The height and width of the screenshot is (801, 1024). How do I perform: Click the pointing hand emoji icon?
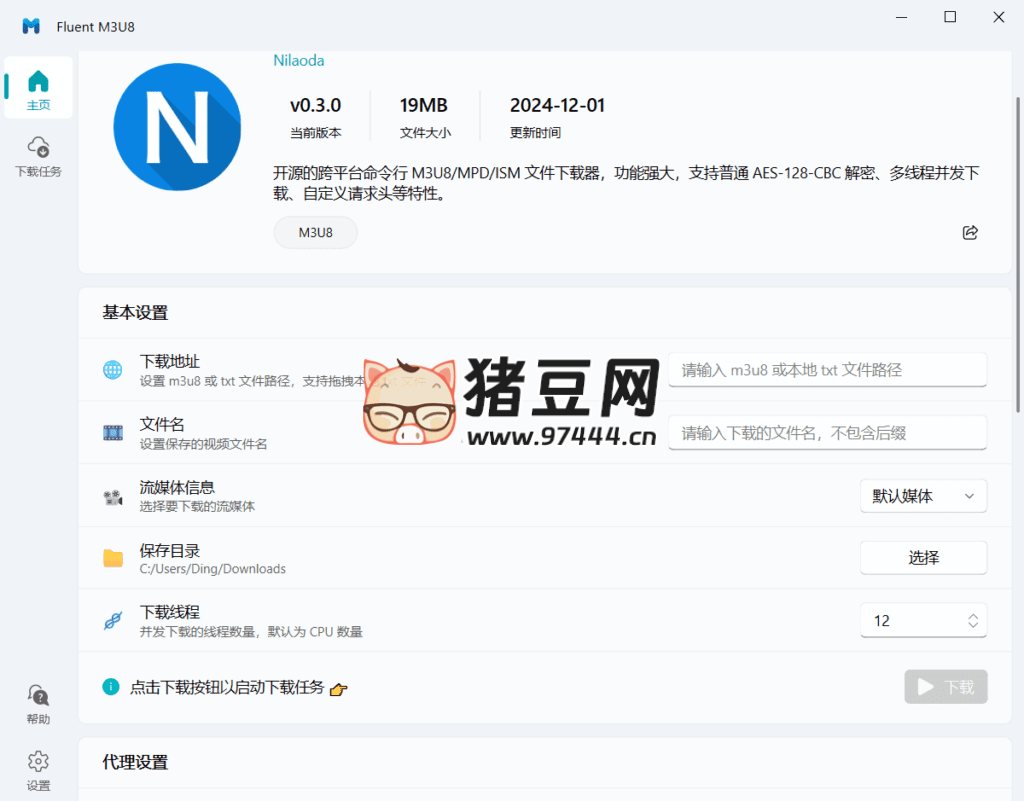tap(338, 689)
